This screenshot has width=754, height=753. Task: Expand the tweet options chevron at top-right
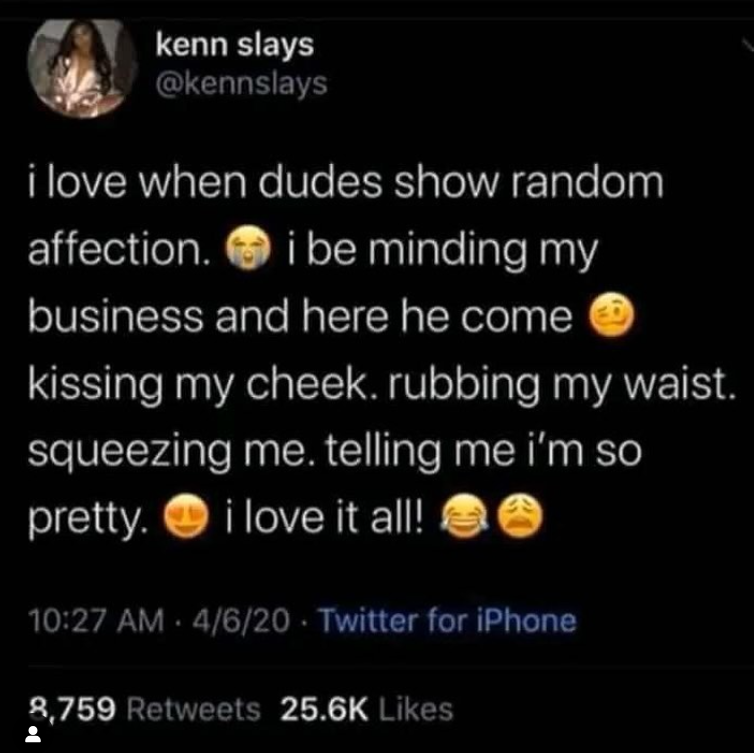tap(748, 46)
